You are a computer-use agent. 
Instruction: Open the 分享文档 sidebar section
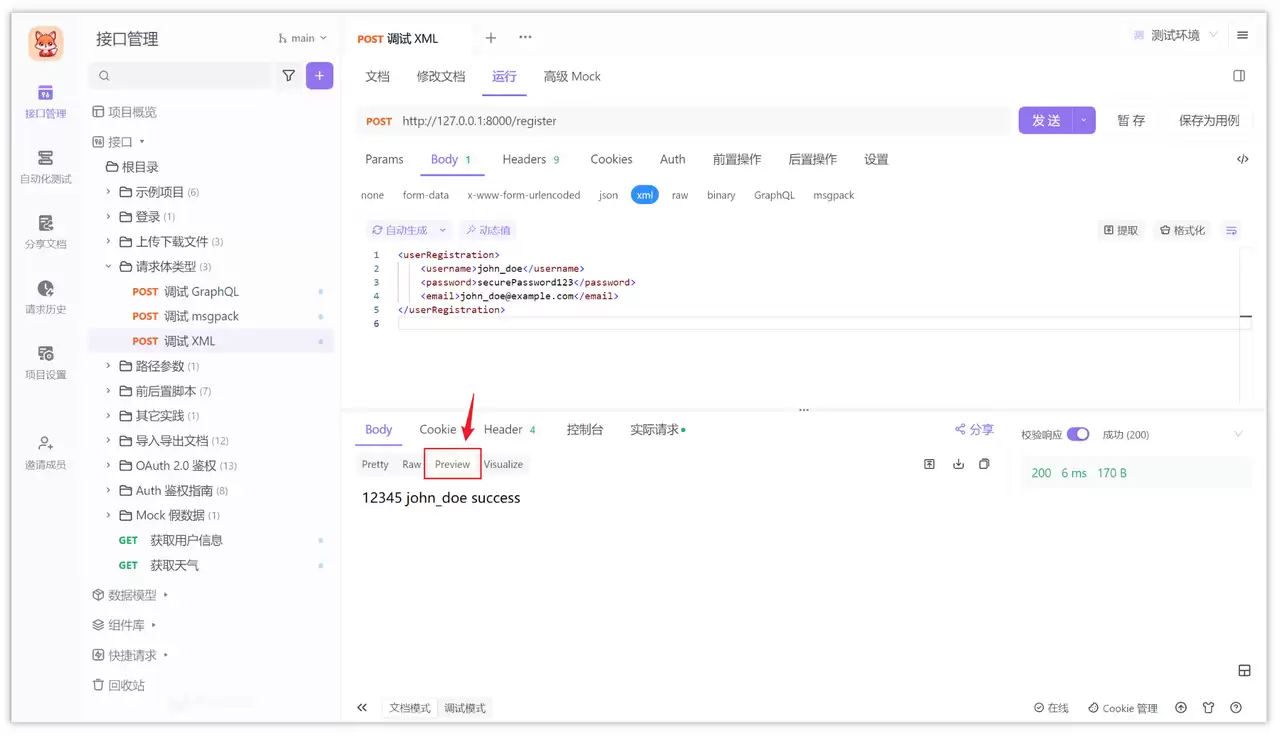45,232
